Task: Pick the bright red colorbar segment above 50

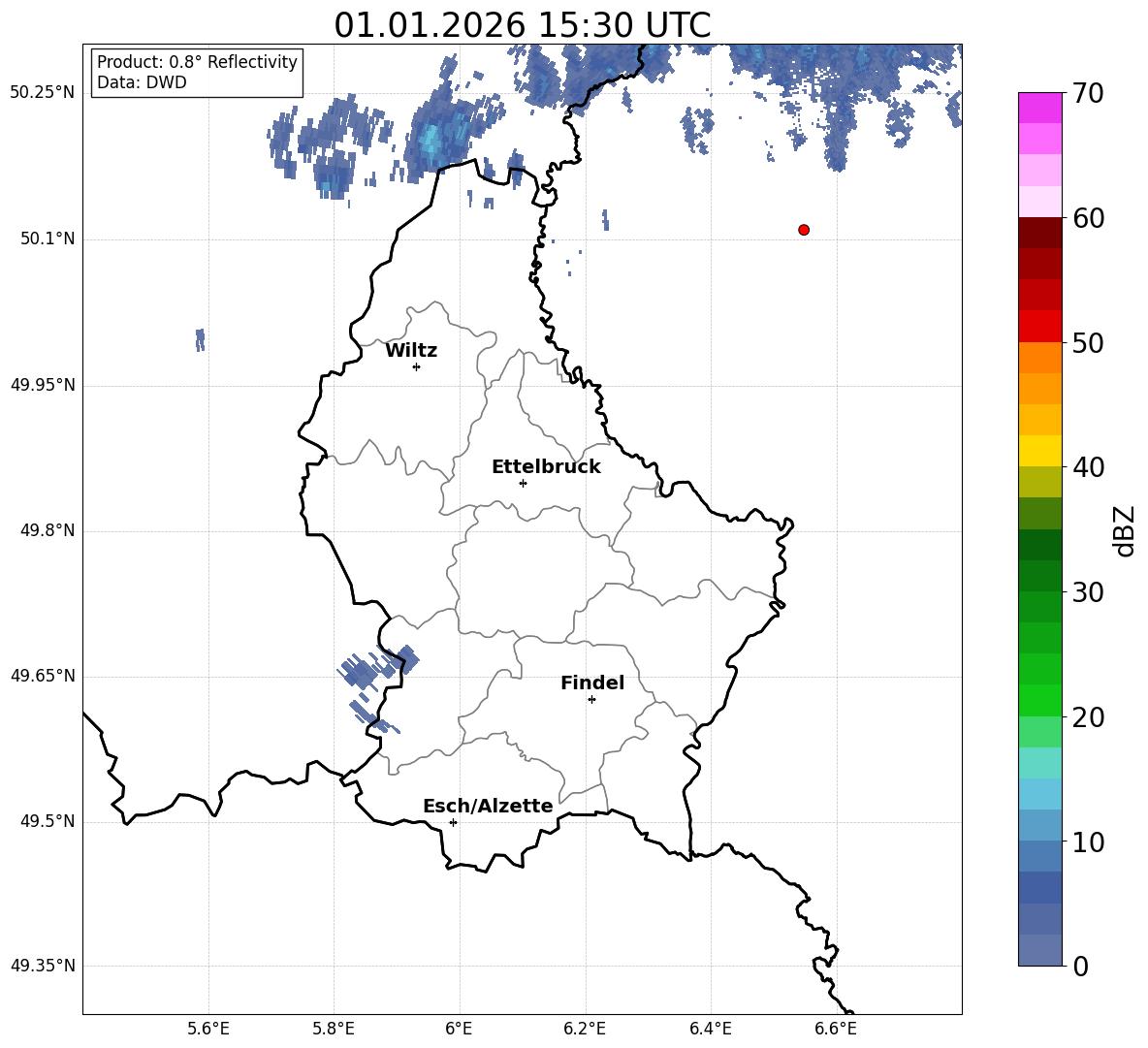Action: (1040, 327)
